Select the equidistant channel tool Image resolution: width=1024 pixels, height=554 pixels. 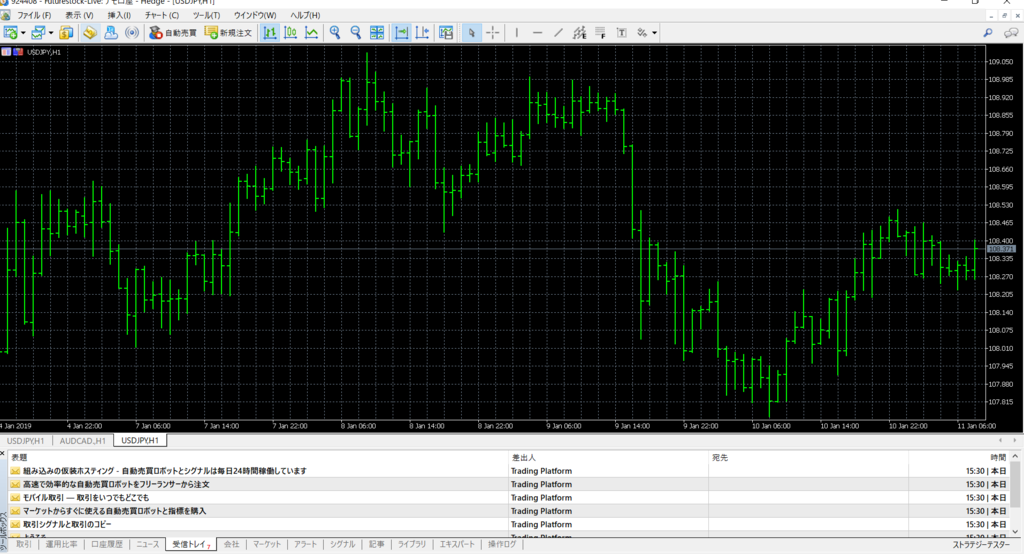coord(579,33)
